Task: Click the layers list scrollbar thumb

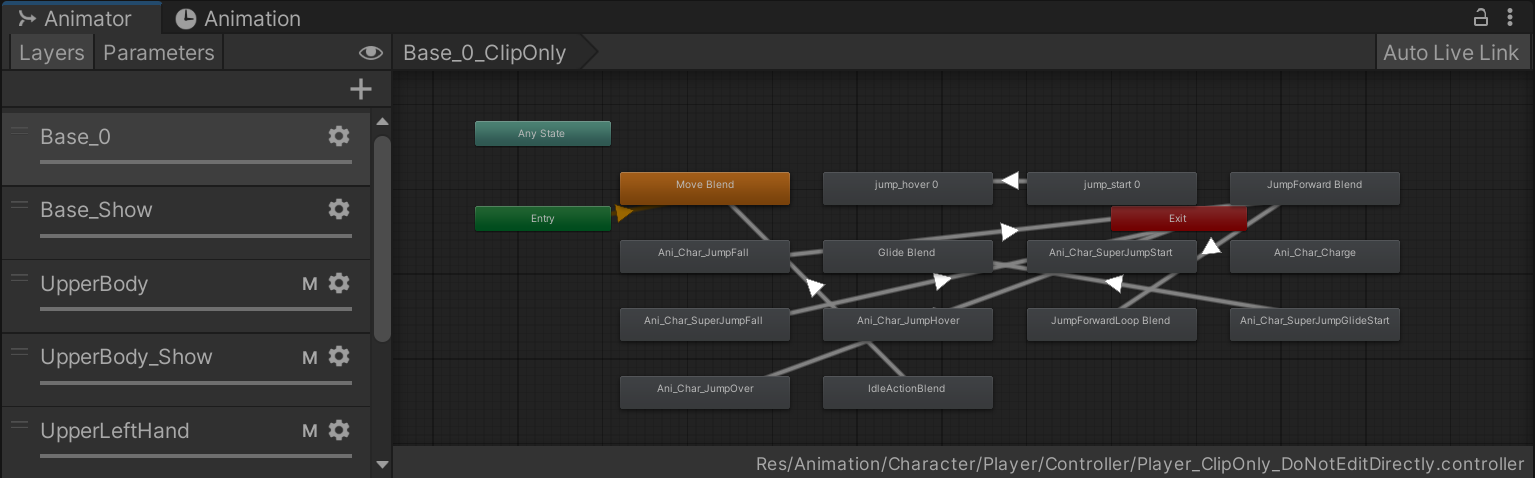Action: click(x=382, y=238)
